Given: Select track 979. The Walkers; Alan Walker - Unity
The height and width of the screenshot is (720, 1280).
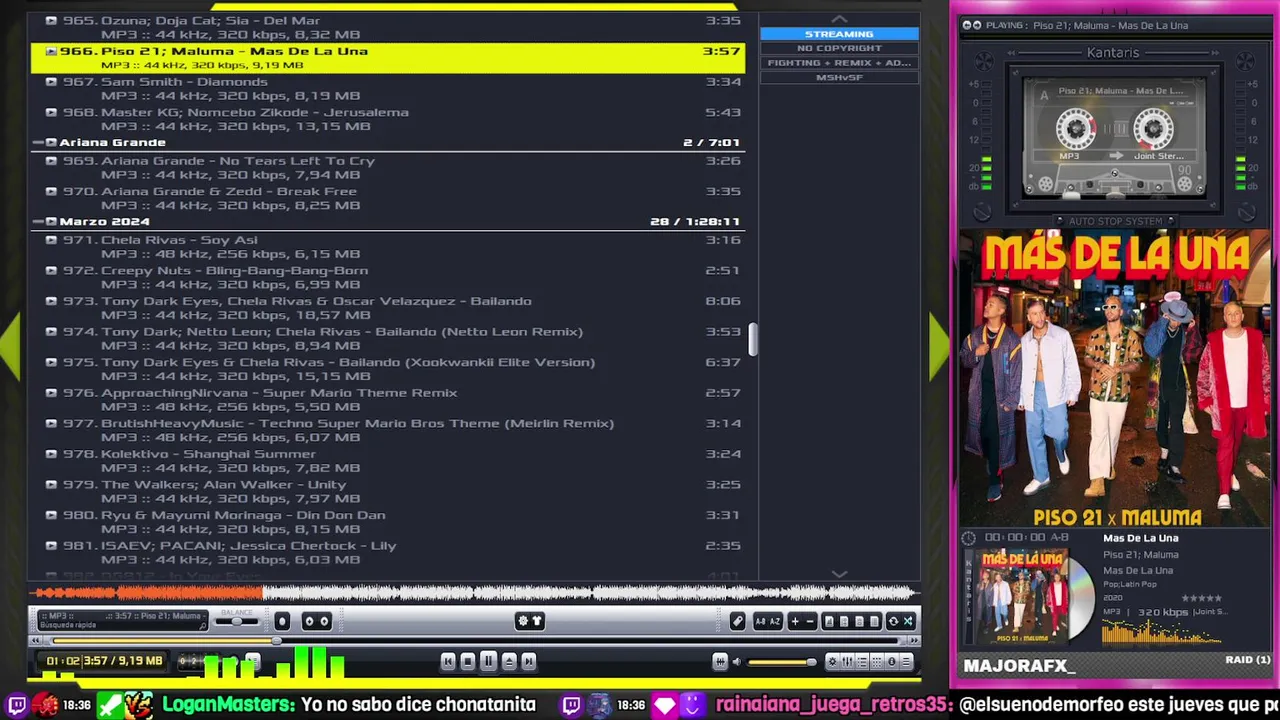Looking at the screenshot, I should coord(388,491).
